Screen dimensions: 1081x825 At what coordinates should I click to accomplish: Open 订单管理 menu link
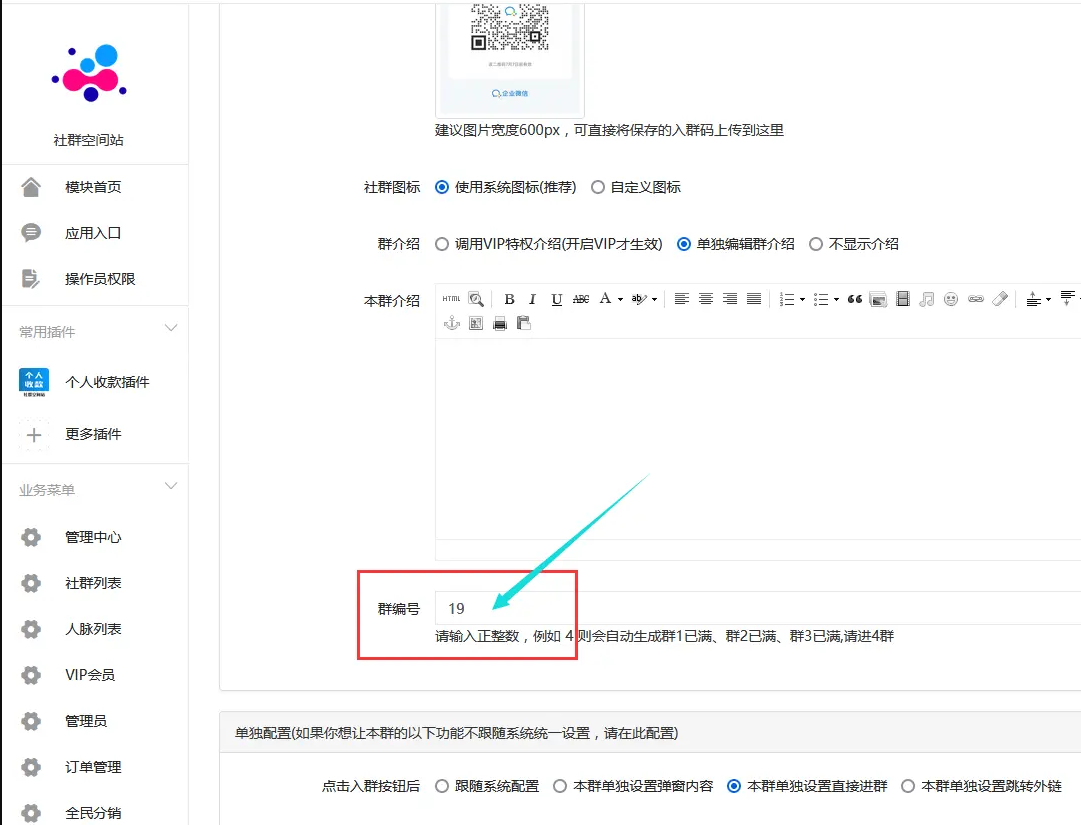click(95, 767)
